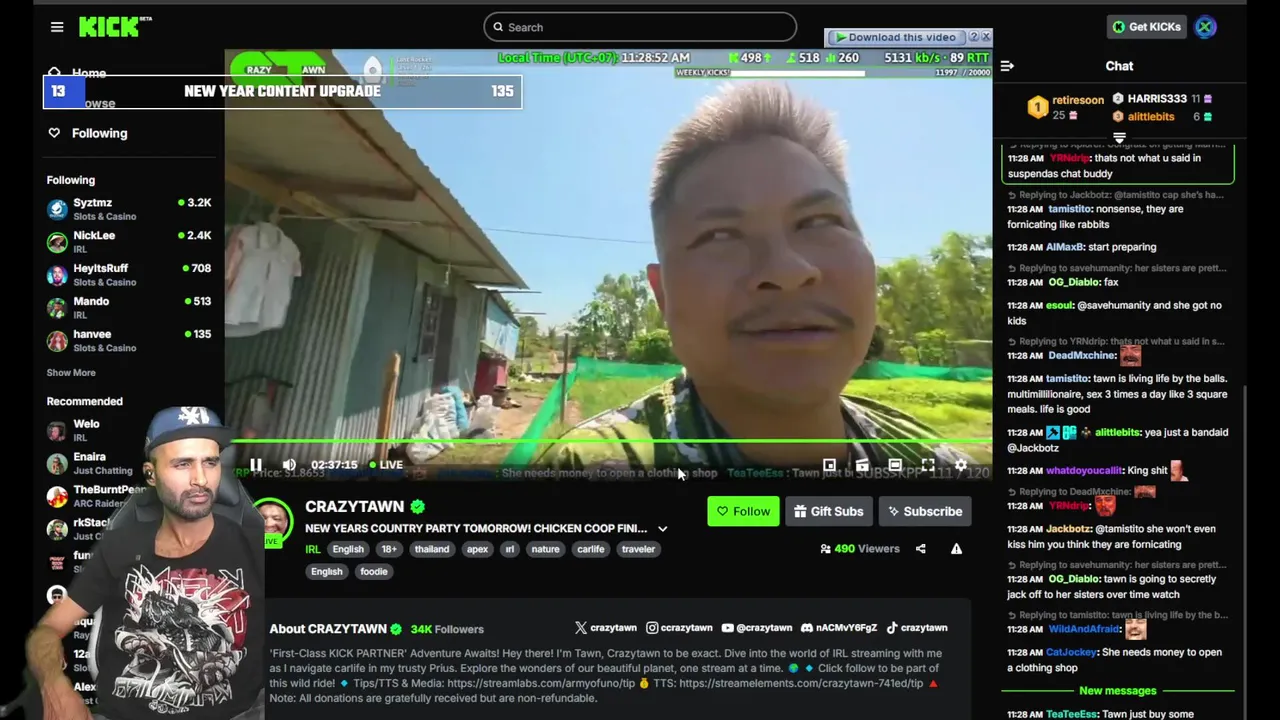The height and width of the screenshot is (720, 1280).
Task: Click CRAZYTAWN channel avatar
Action: point(272,521)
